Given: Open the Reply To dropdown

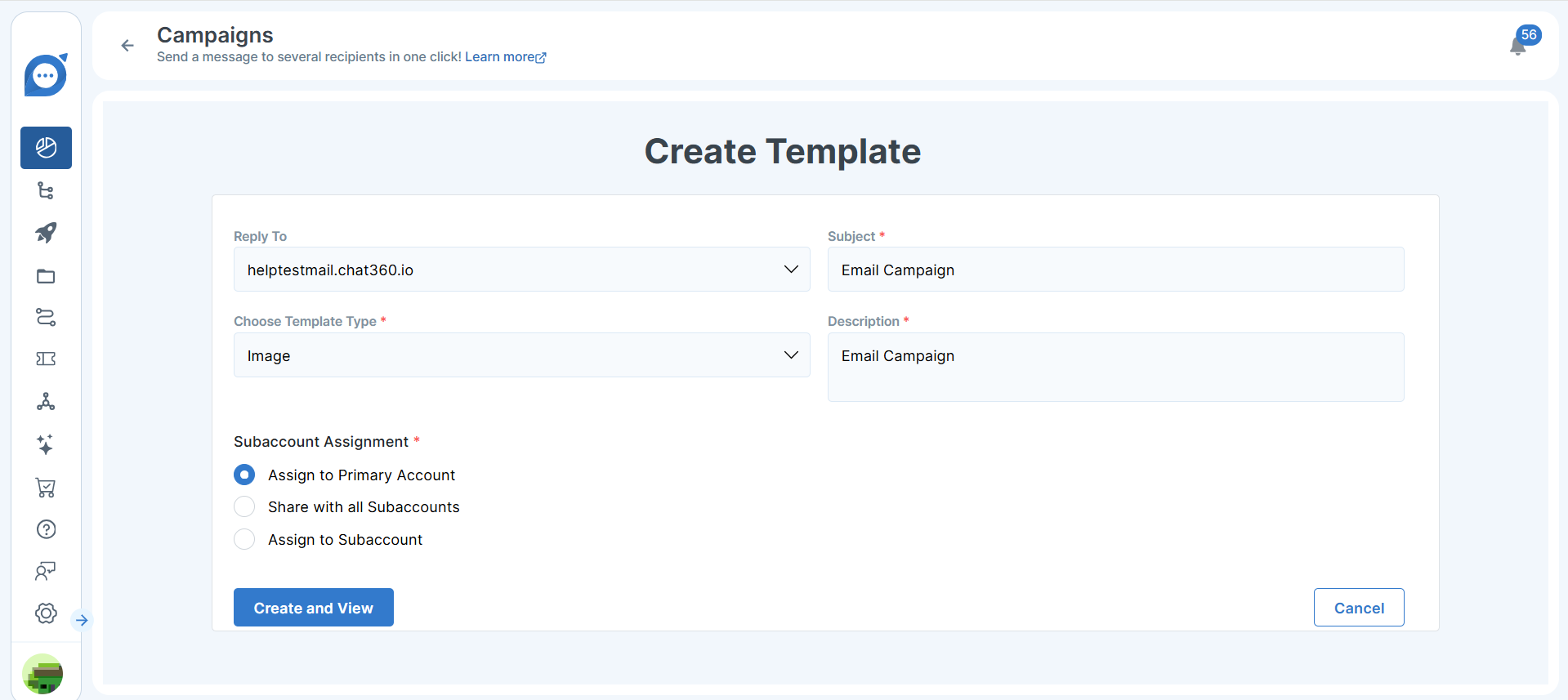Looking at the screenshot, I should pos(522,270).
